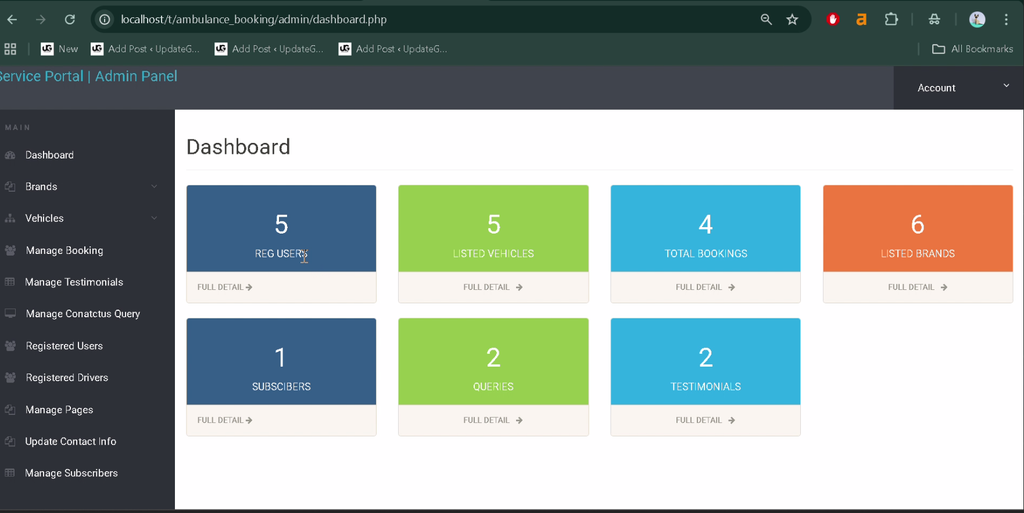Image resolution: width=1024 pixels, height=513 pixels.
Task: Click the Manage Booking users icon
Action: [x=10, y=251]
